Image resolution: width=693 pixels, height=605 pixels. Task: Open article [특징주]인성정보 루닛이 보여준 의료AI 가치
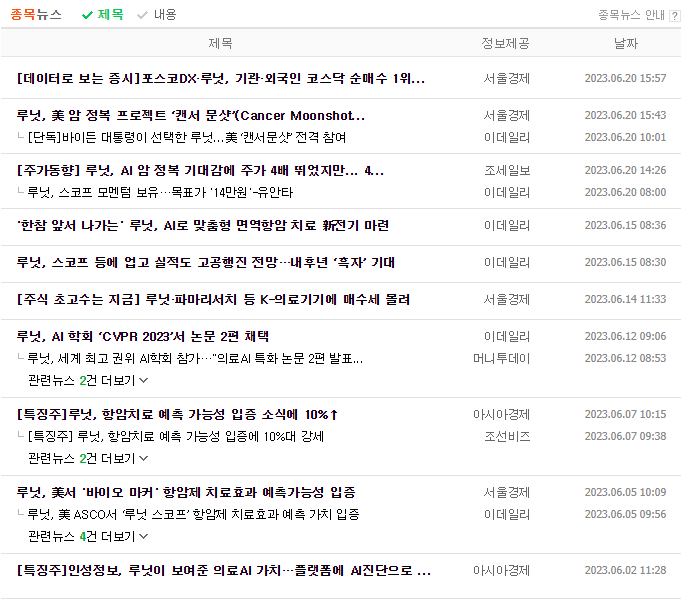coord(224,571)
